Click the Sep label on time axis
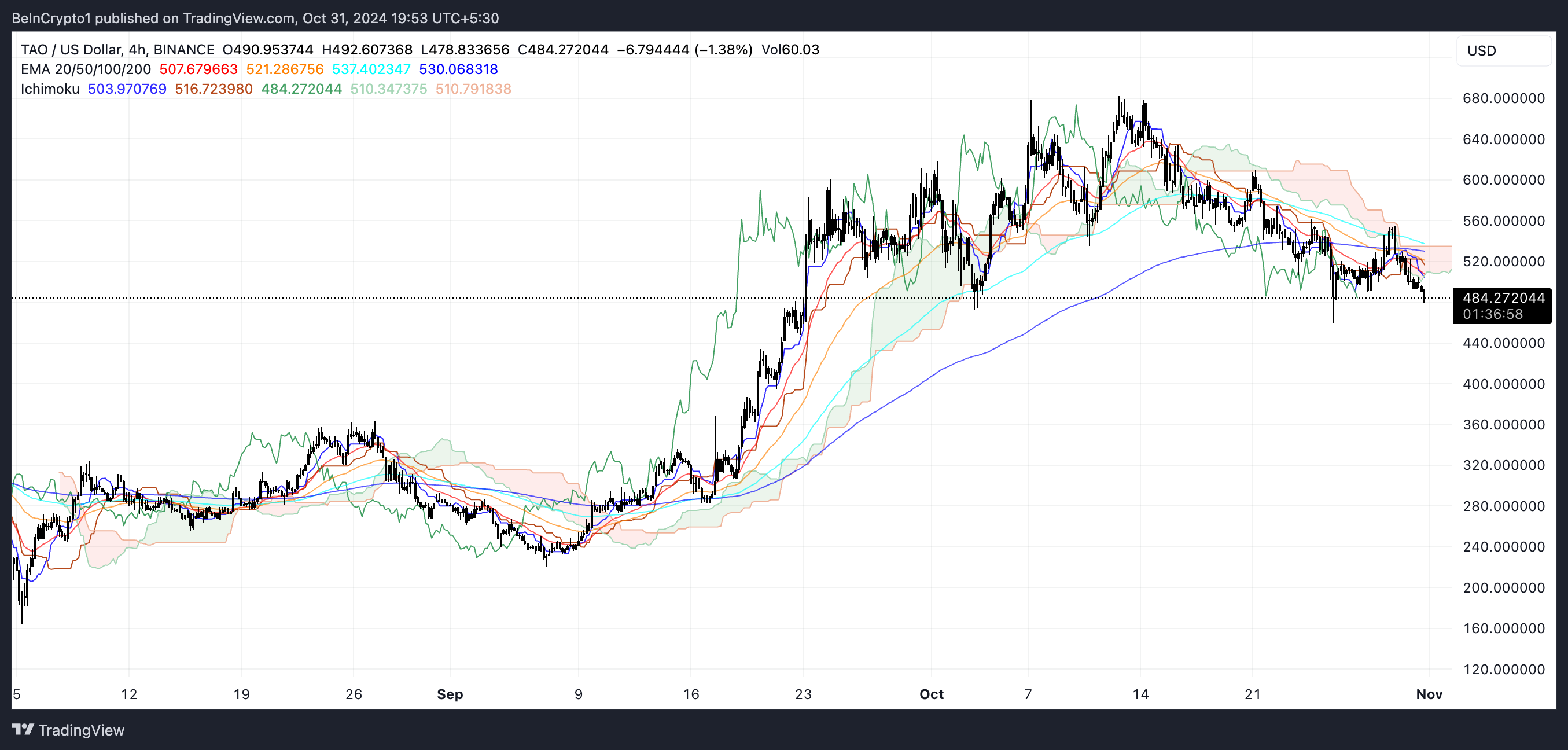 [450, 694]
